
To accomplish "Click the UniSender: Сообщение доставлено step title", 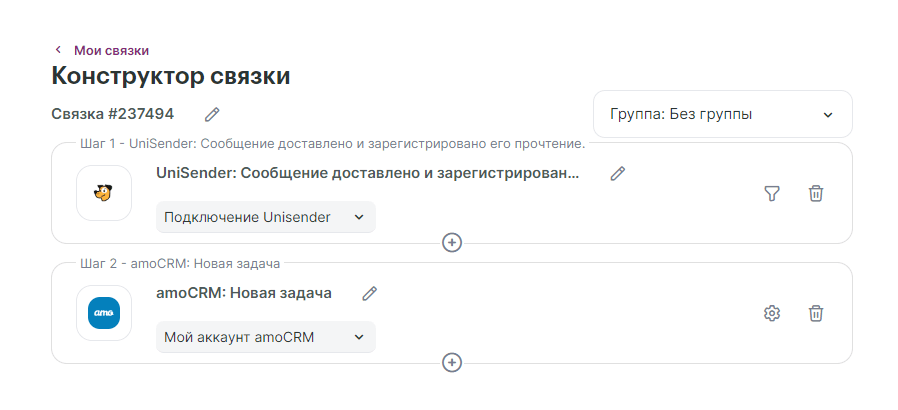I will [368, 174].
